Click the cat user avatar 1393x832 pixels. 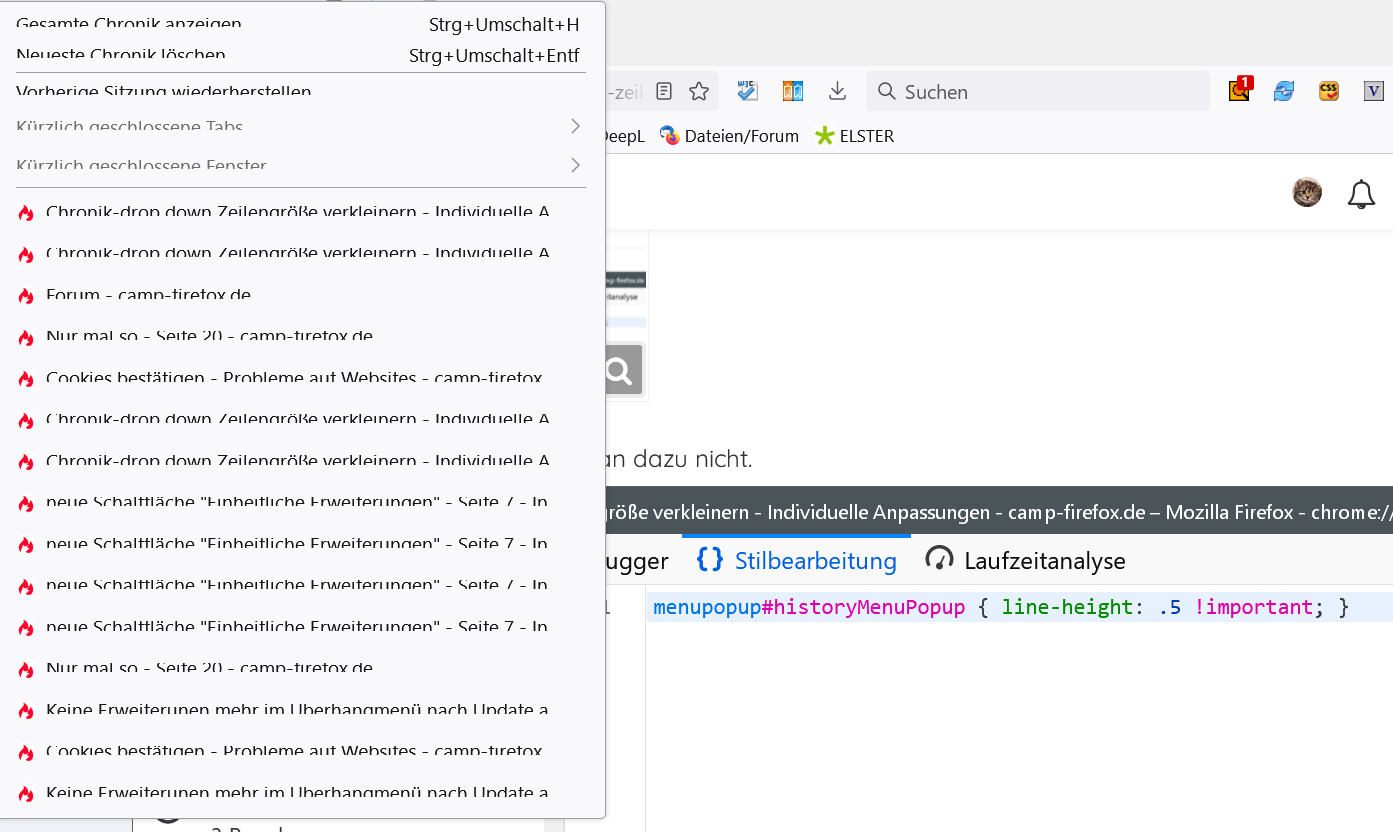pyautogui.click(x=1307, y=193)
